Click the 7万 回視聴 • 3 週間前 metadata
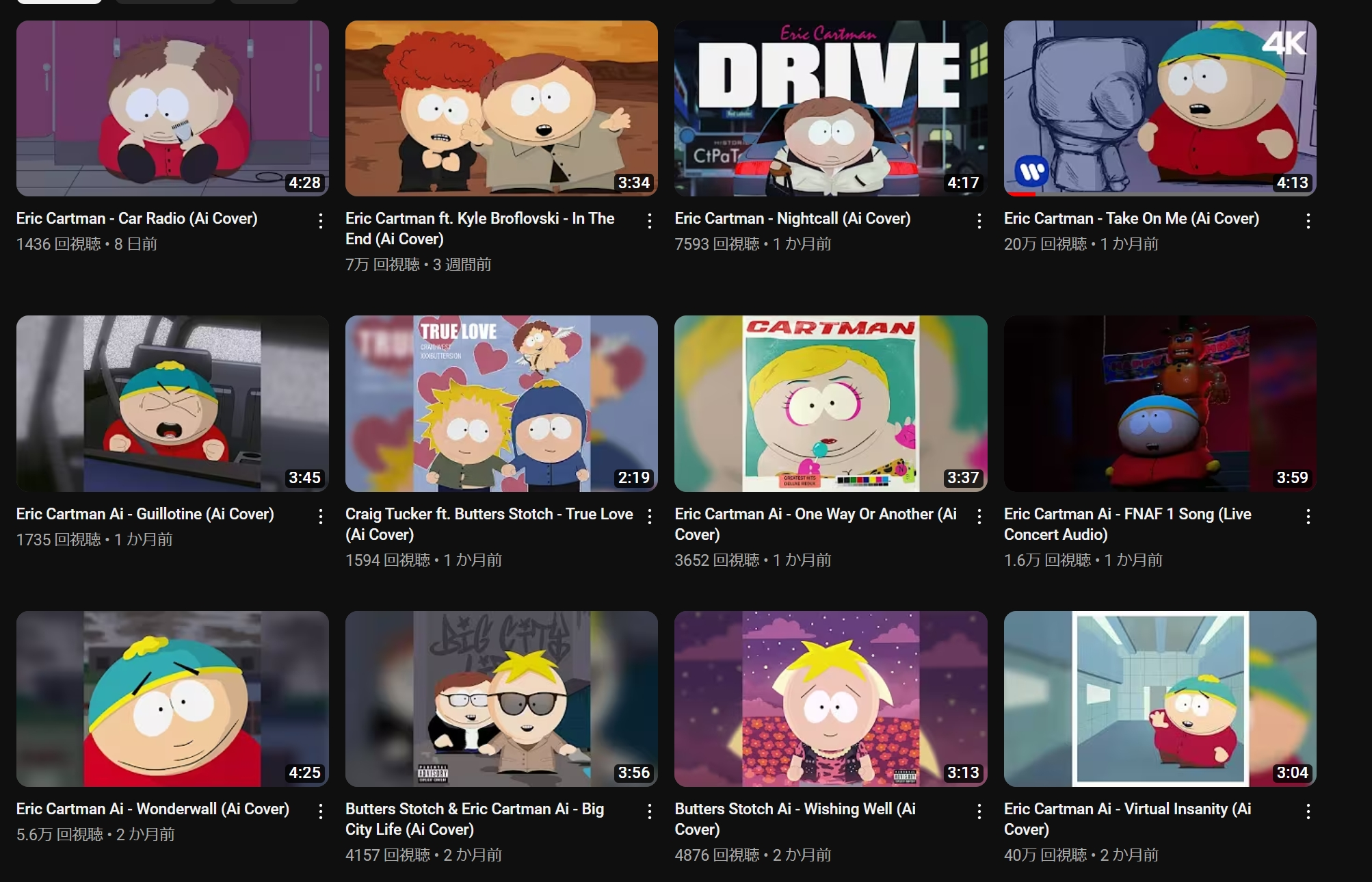Screen dimensions: 1372x882 tap(419, 265)
